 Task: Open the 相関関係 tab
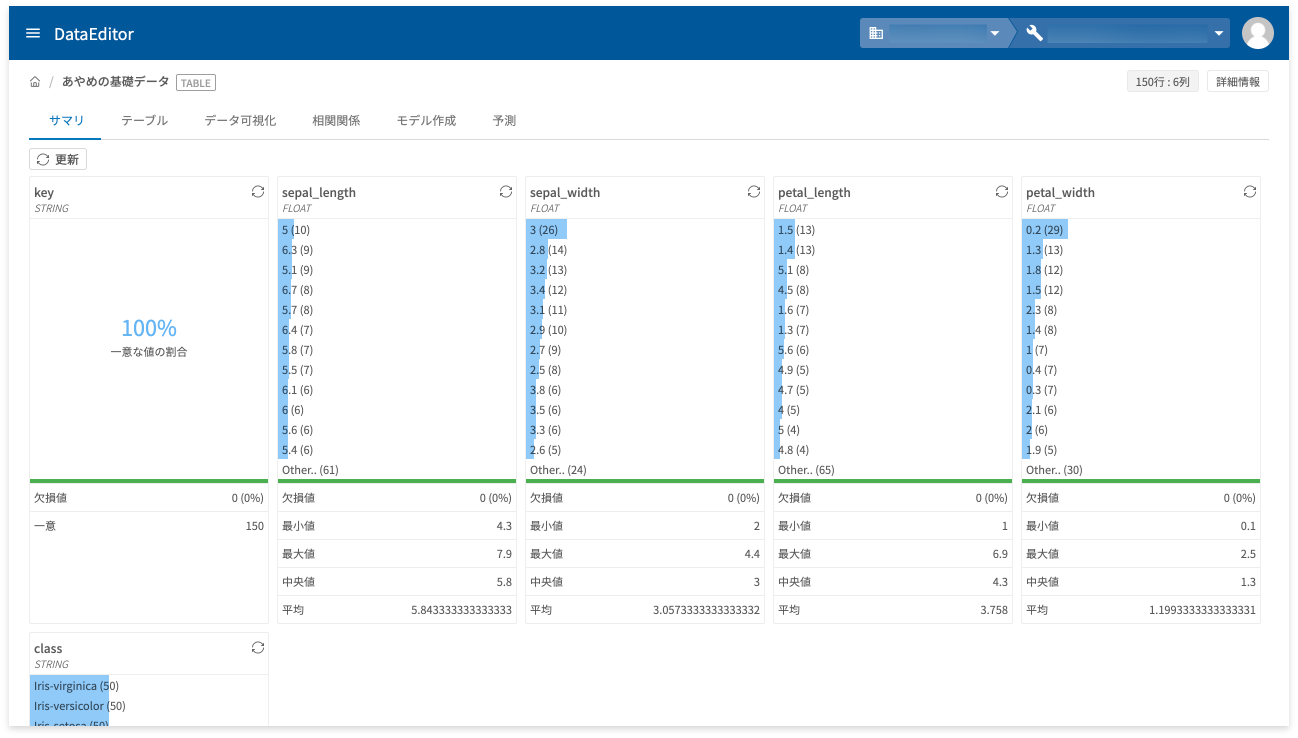coord(336,120)
